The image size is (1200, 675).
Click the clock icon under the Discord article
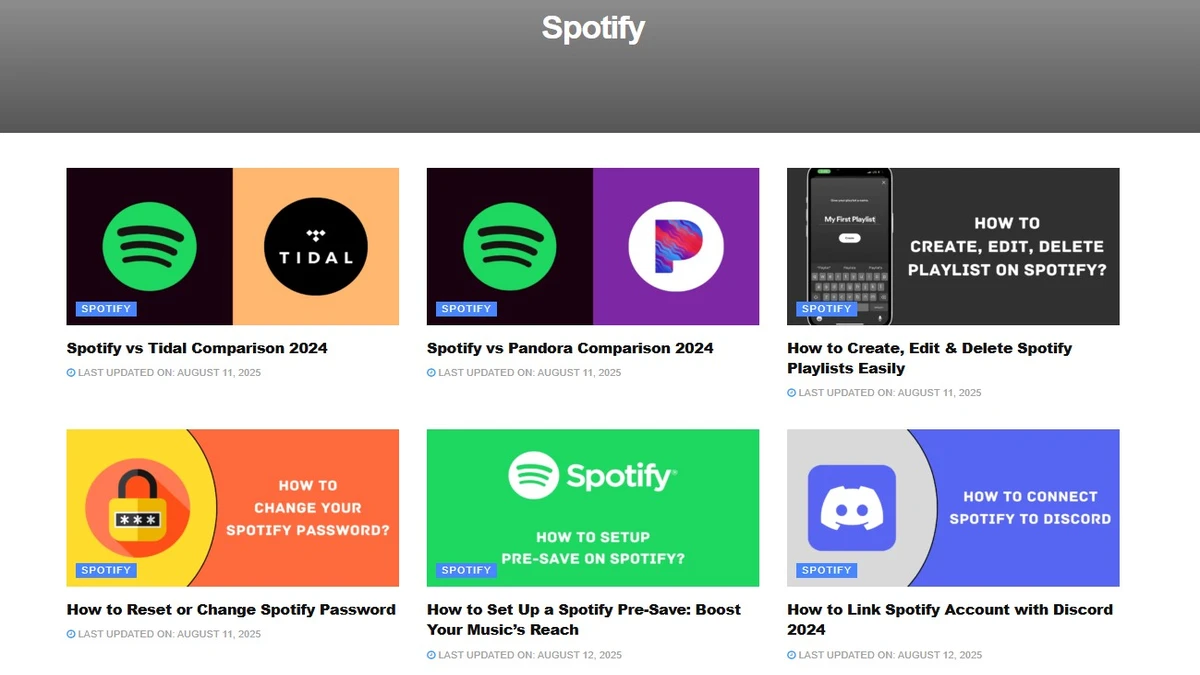(792, 655)
